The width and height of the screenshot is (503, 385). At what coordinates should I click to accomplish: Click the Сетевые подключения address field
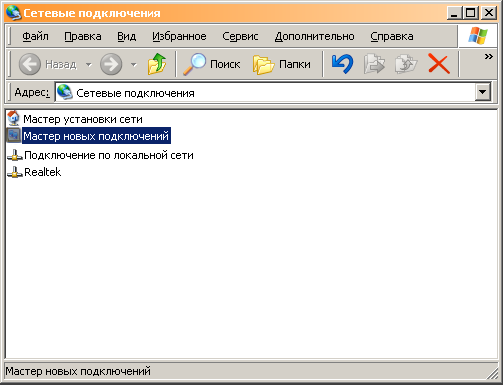click(265, 93)
